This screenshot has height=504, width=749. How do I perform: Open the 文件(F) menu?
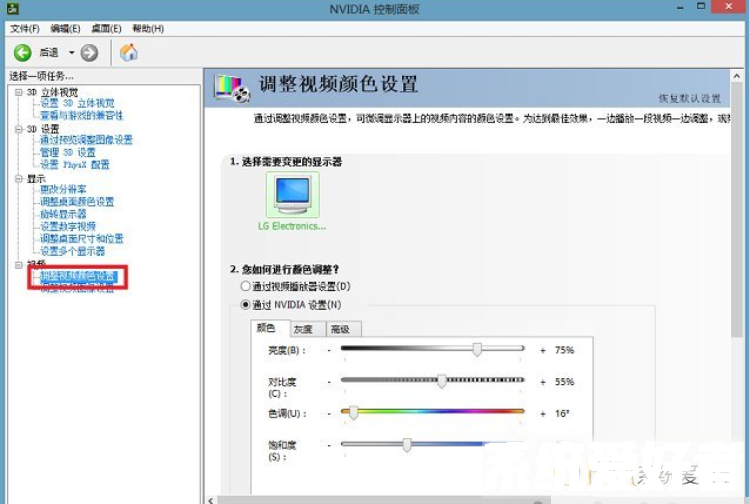tap(24, 28)
